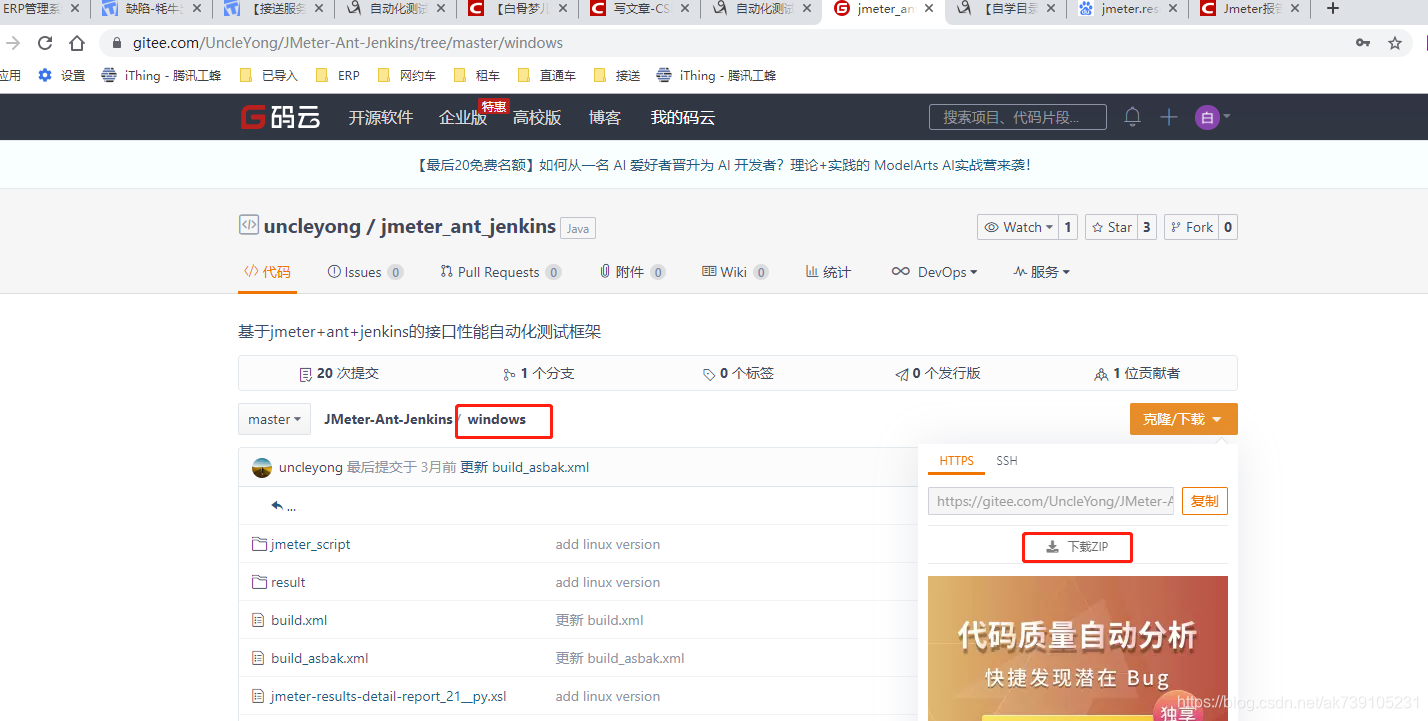Viewport: 1428px width, 721px height.
Task: Open the 代码质量自动分析 ad banner
Action: tap(1078, 648)
